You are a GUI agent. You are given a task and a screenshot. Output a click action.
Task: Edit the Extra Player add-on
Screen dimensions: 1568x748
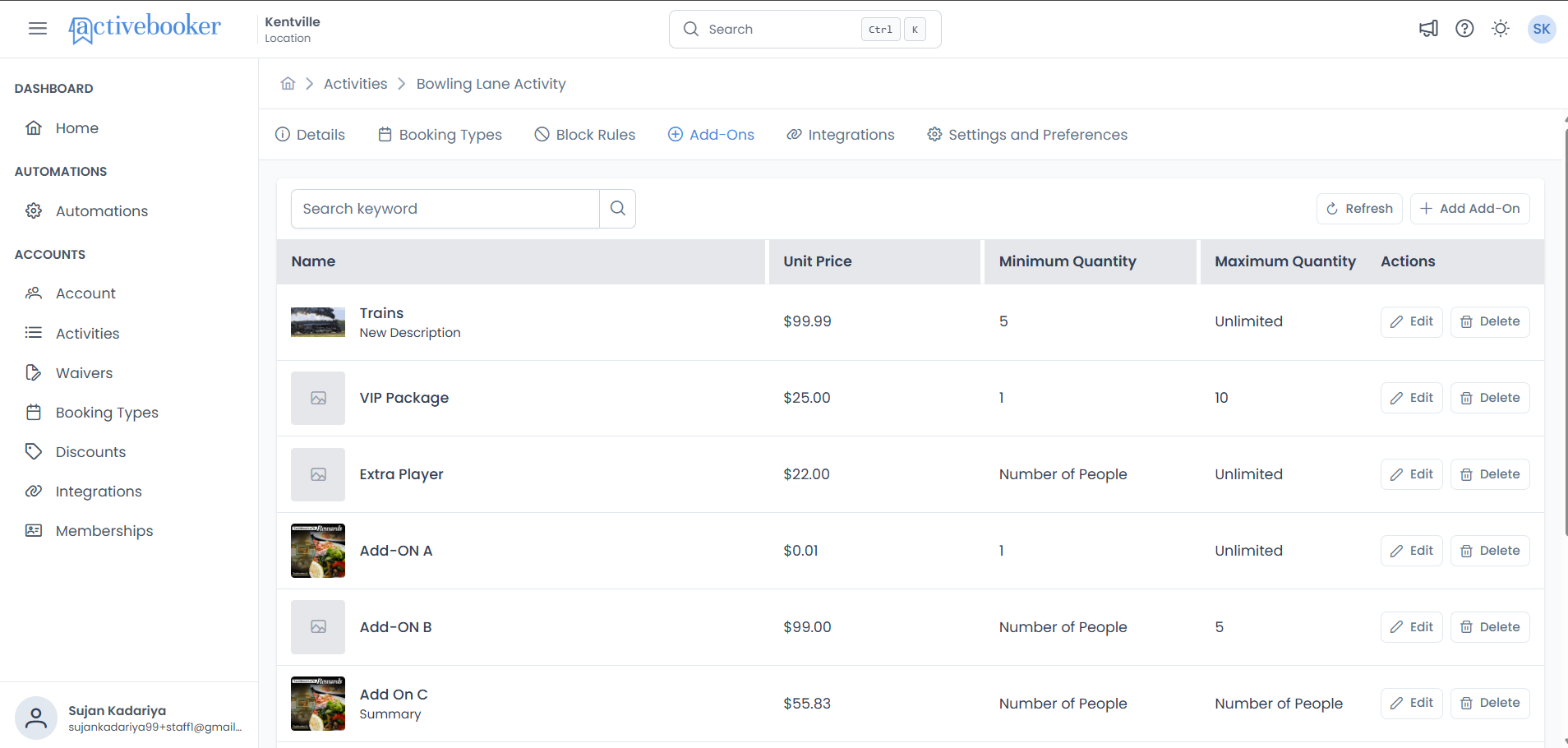click(1412, 474)
